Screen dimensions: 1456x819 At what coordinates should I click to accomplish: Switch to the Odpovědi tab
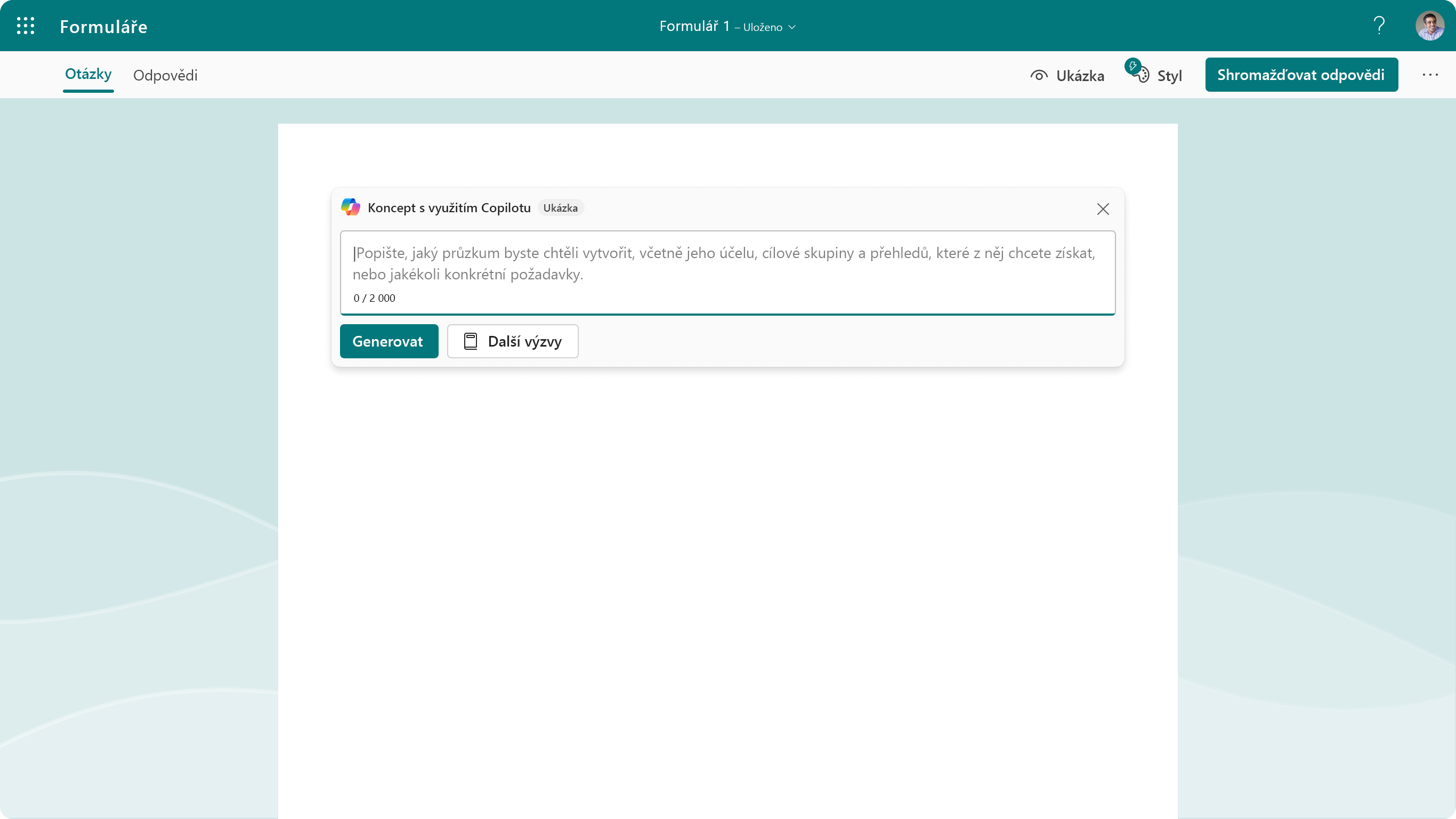165,75
